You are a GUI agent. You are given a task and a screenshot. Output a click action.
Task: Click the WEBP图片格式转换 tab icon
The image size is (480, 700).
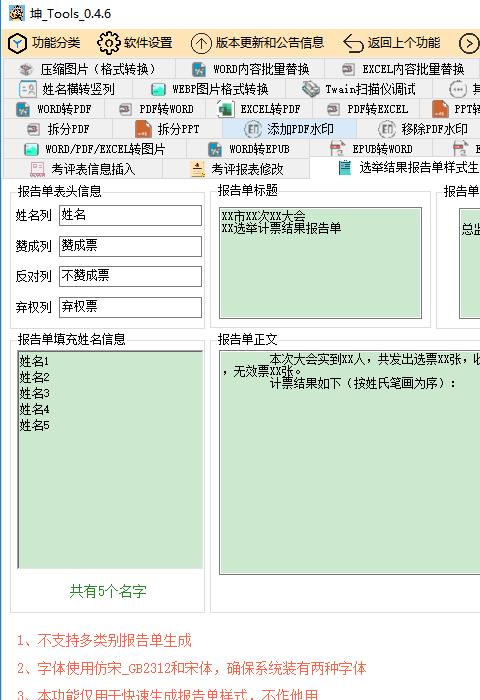click(x=158, y=89)
